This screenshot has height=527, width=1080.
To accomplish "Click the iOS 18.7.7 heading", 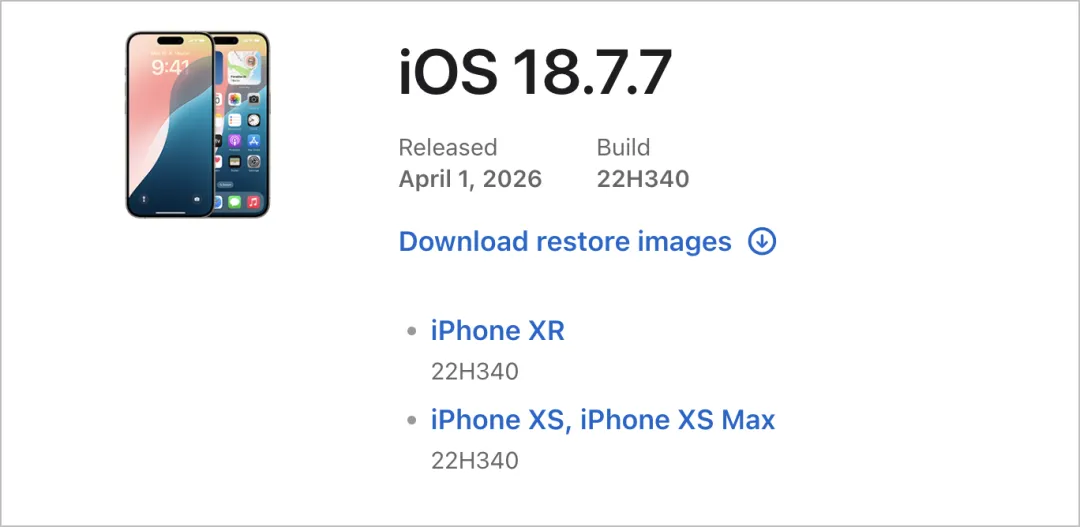I will [534, 74].
